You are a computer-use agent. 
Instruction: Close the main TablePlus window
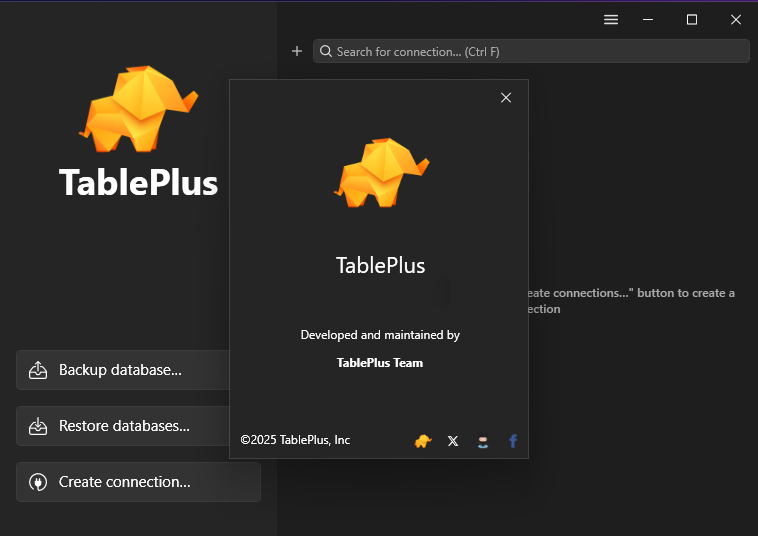(x=736, y=19)
